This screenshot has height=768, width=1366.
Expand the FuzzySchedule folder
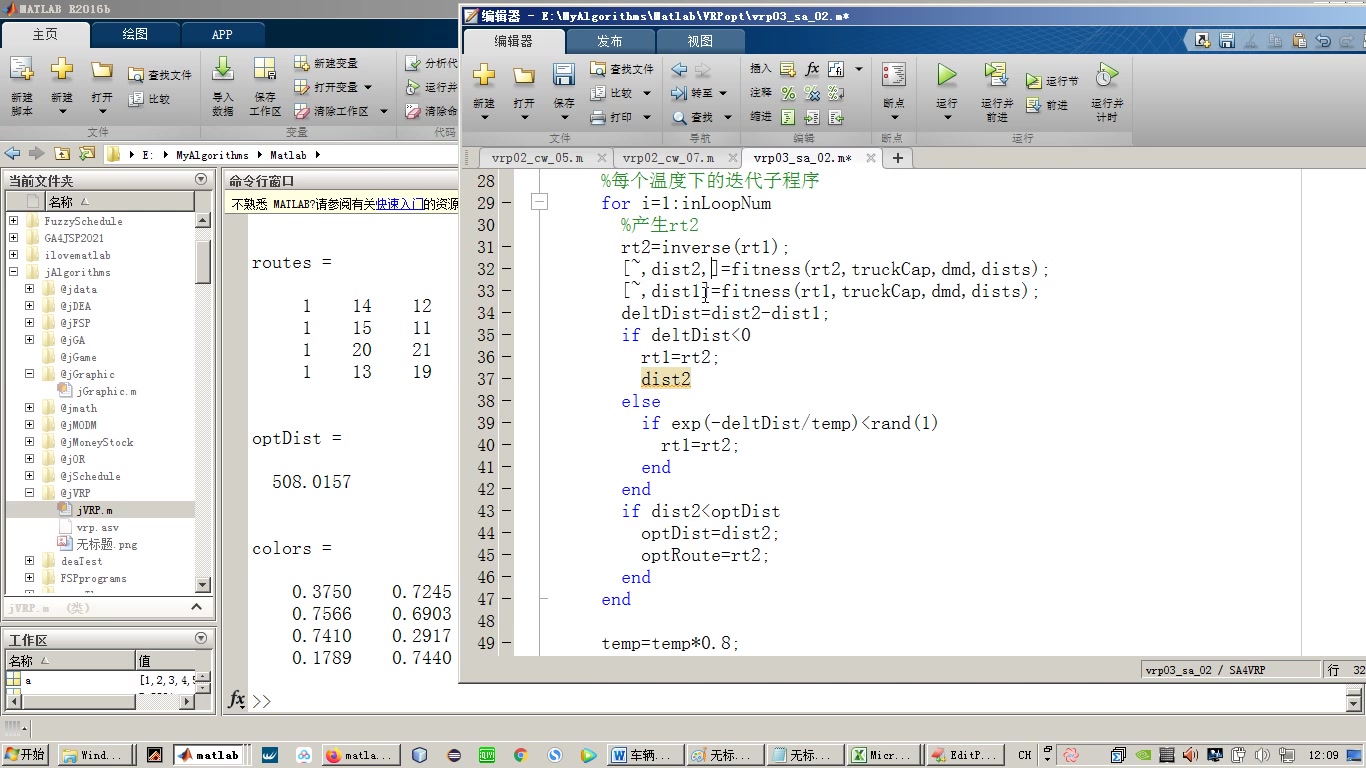coord(13,221)
